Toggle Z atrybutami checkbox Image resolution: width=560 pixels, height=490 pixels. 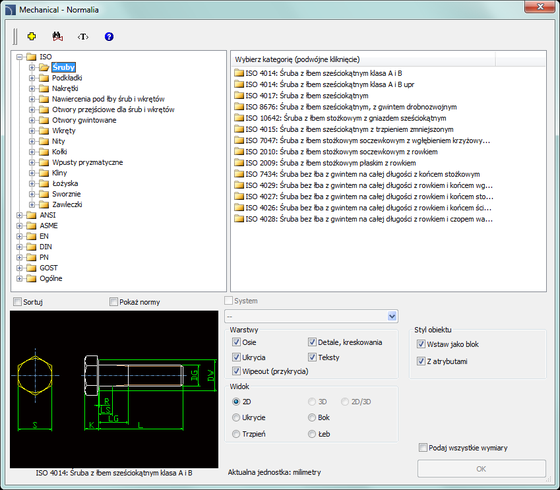coord(421,361)
